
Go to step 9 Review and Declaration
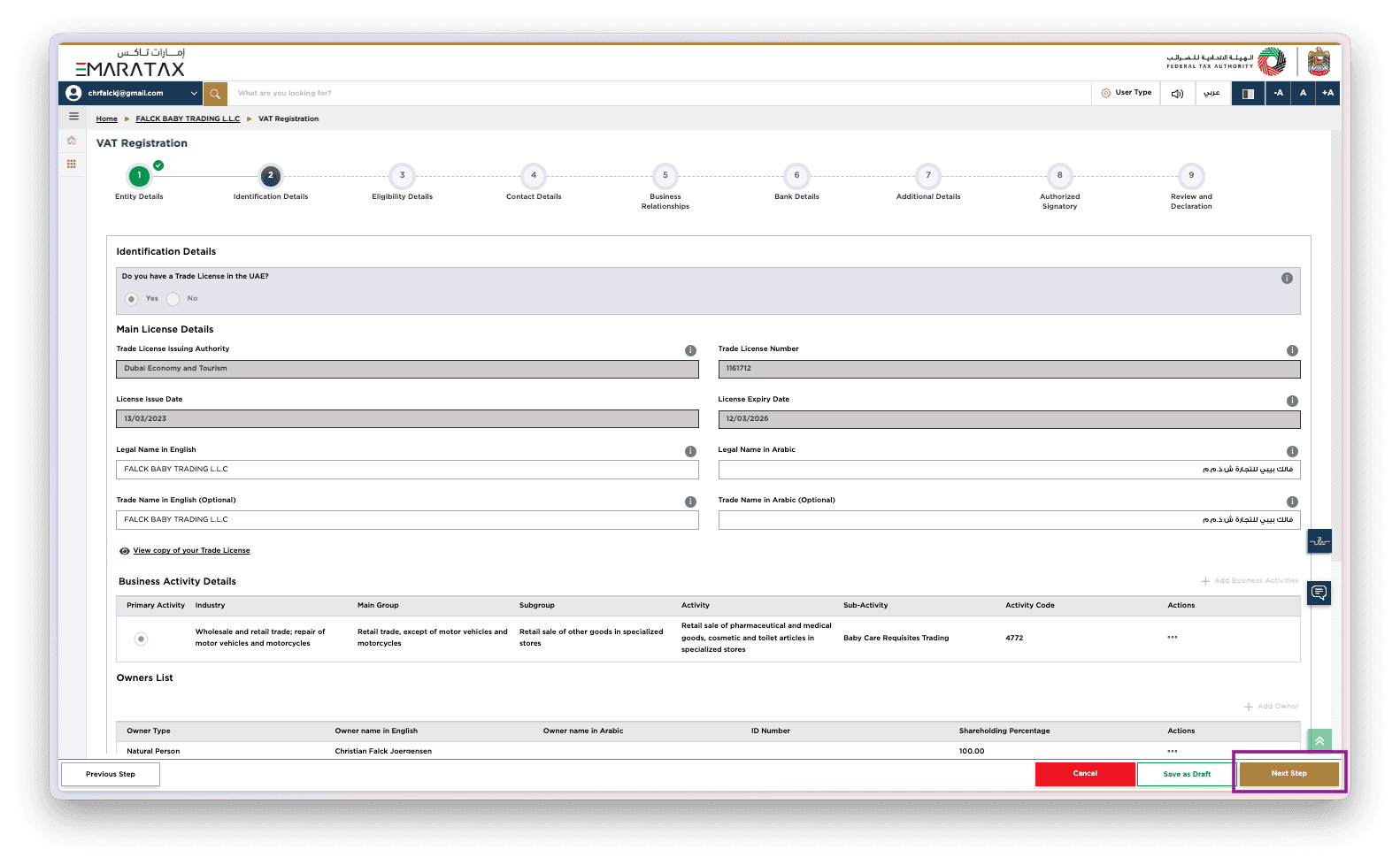click(x=1191, y=176)
